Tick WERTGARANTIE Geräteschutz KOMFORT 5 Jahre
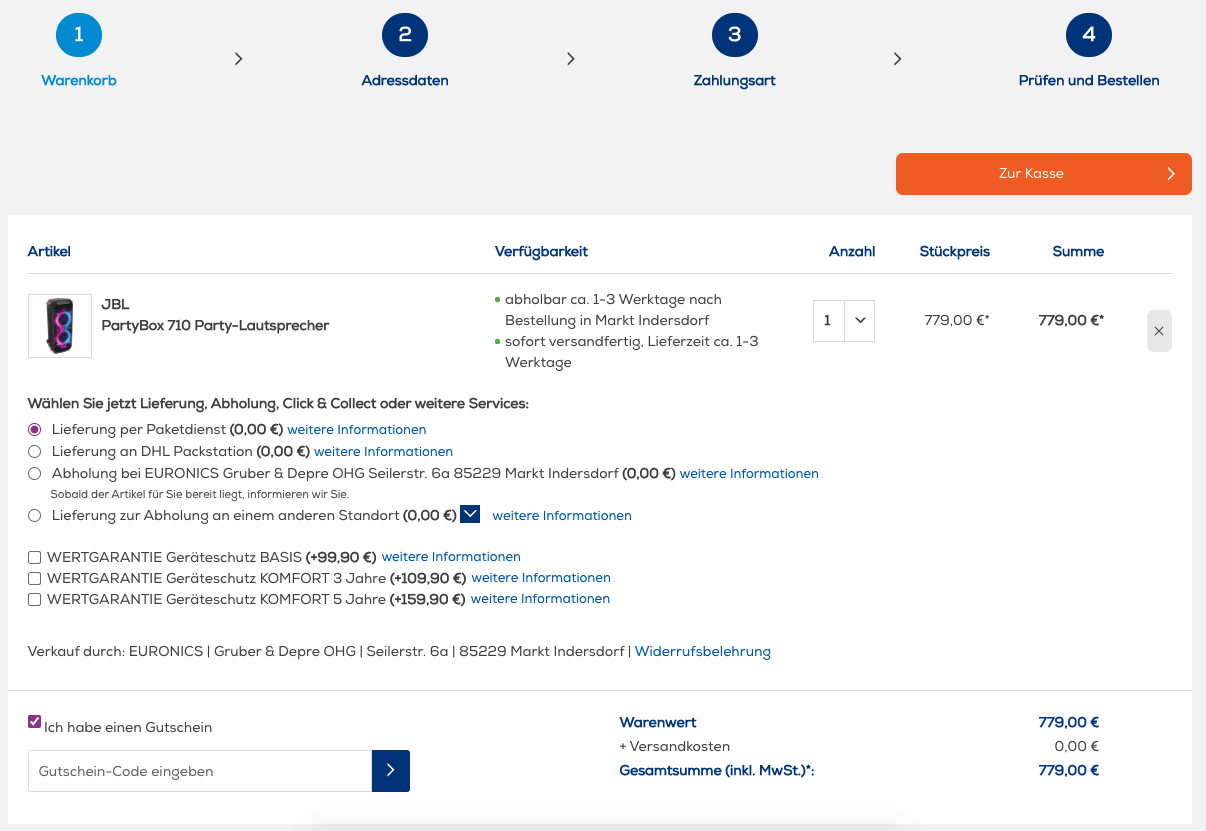This screenshot has width=1206, height=831. click(x=35, y=600)
